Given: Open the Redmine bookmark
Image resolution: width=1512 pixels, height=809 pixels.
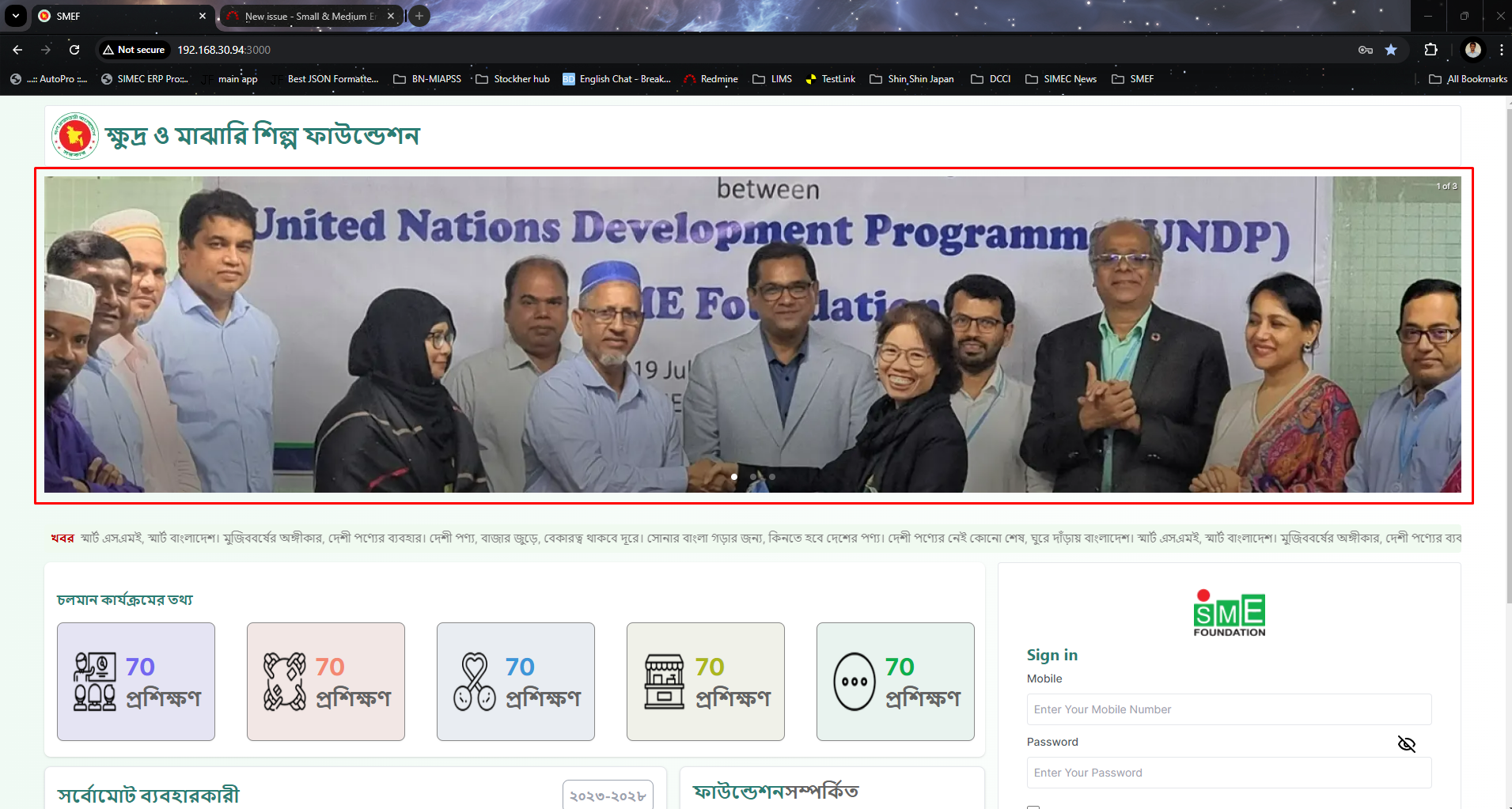Looking at the screenshot, I should pyautogui.click(x=711, y=79).
